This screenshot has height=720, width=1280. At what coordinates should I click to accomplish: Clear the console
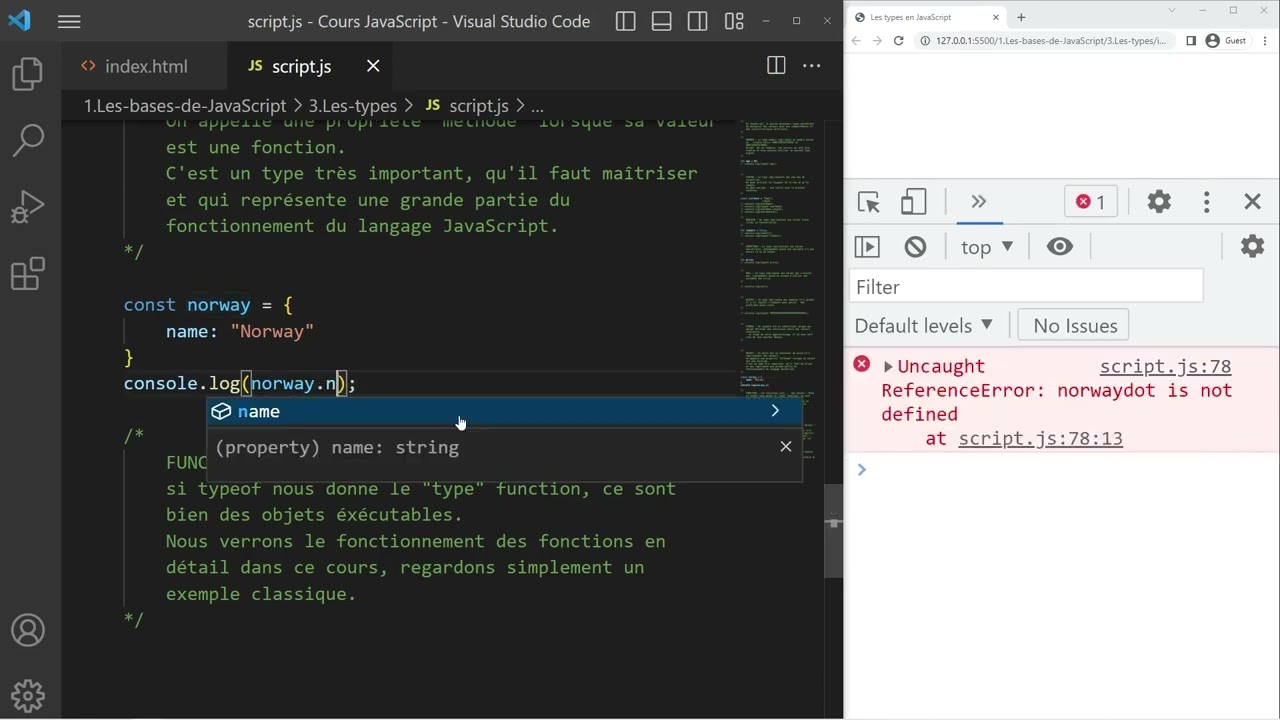[915, 247]
